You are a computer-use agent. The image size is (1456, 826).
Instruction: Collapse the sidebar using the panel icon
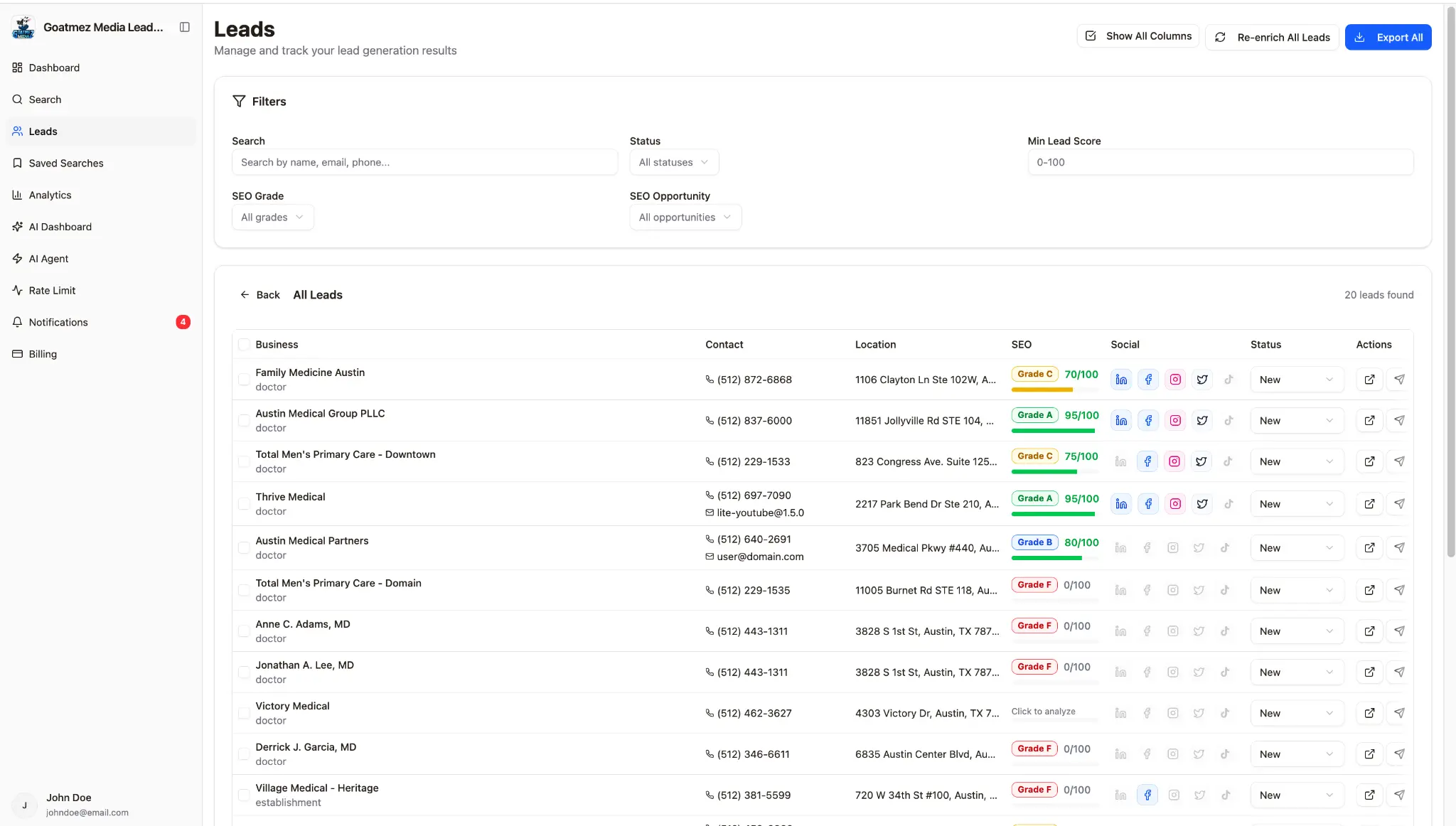(184, 26)
